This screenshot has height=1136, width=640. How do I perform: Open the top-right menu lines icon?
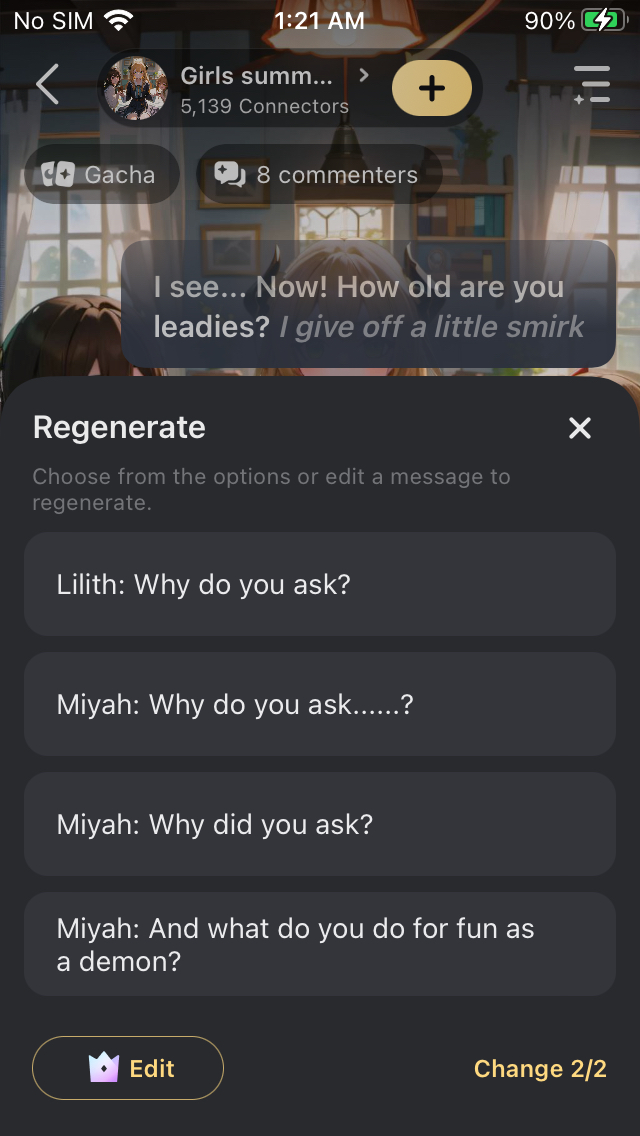pyautogui.click(x=592, y=86)
